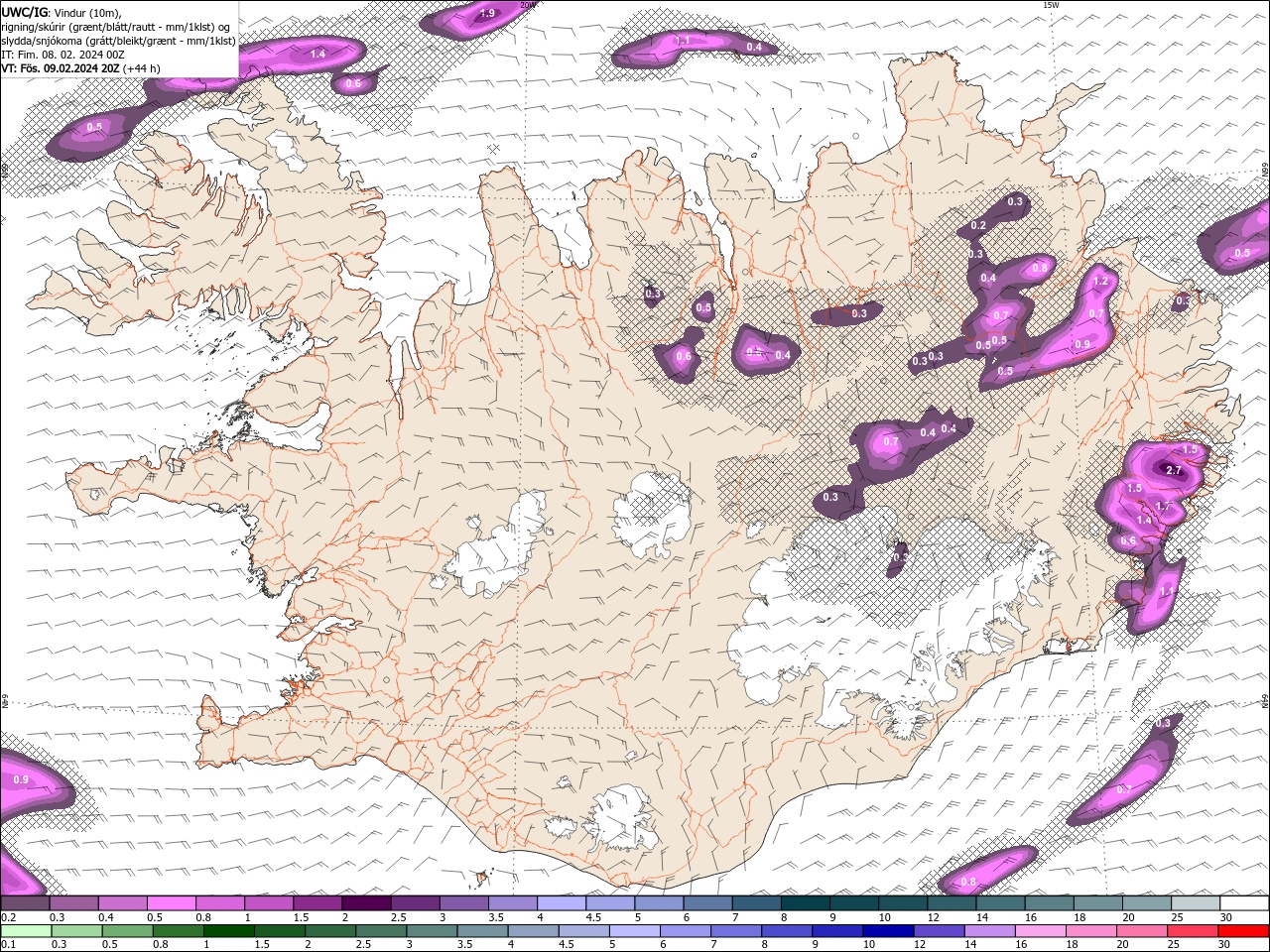Pick the lower legend deep blue swatch after 10

pos(888,930)
